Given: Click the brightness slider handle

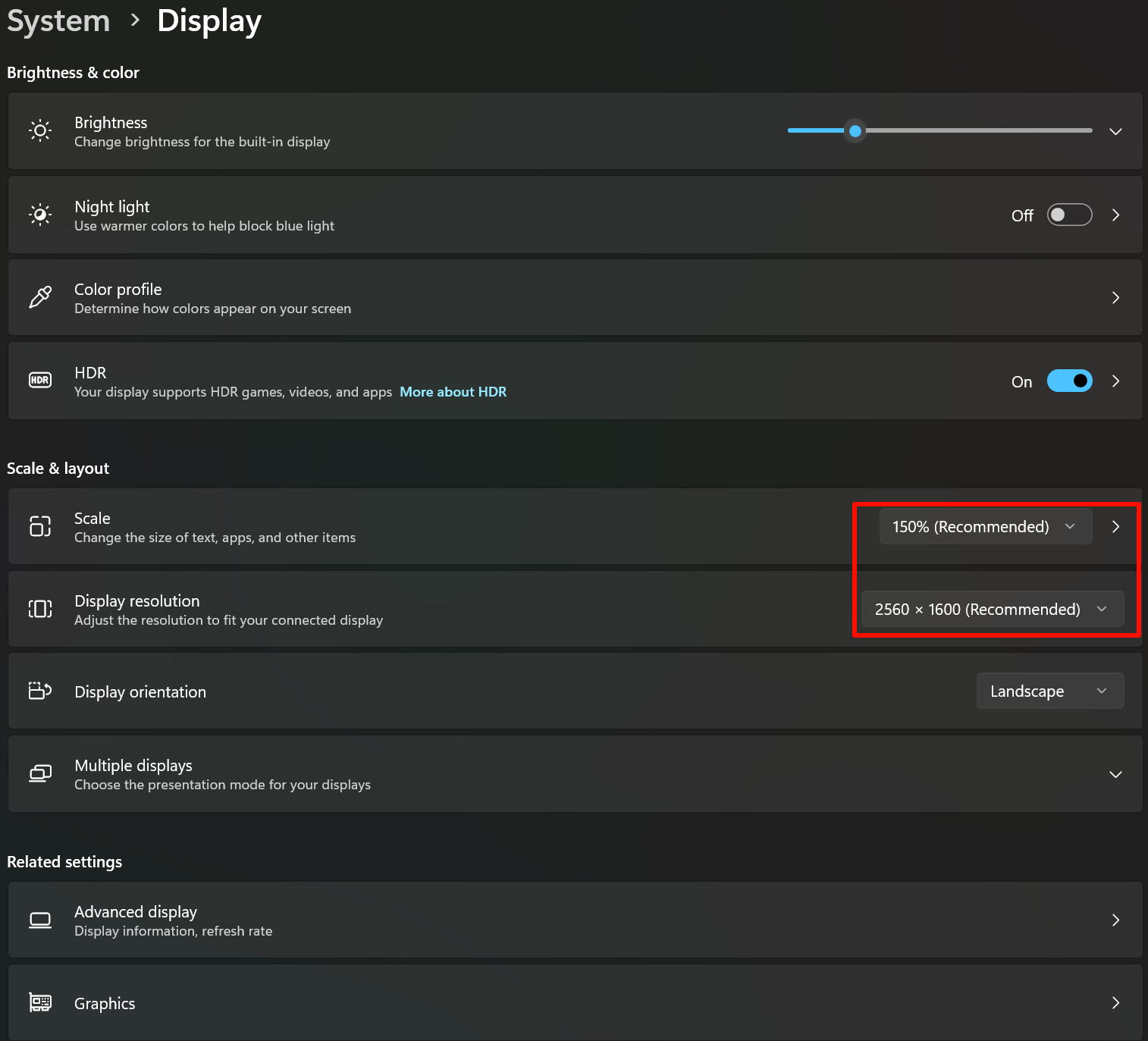Looking at the screenshot, I should (x=855, y=131).
